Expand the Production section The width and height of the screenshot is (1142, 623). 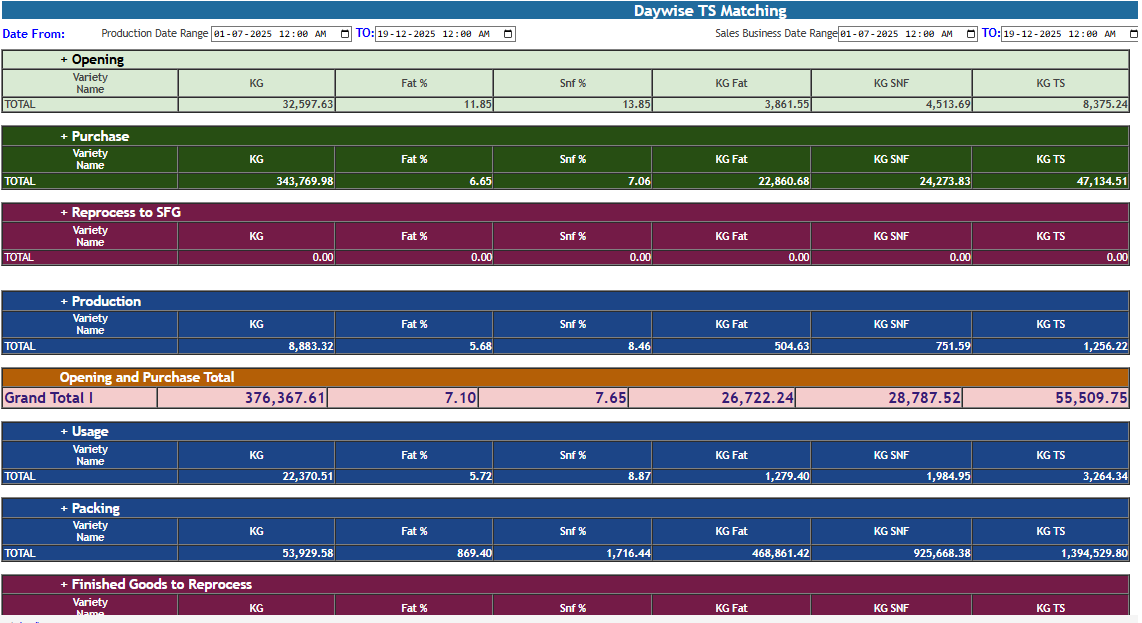pyautogui.click(x=65, y=301)
